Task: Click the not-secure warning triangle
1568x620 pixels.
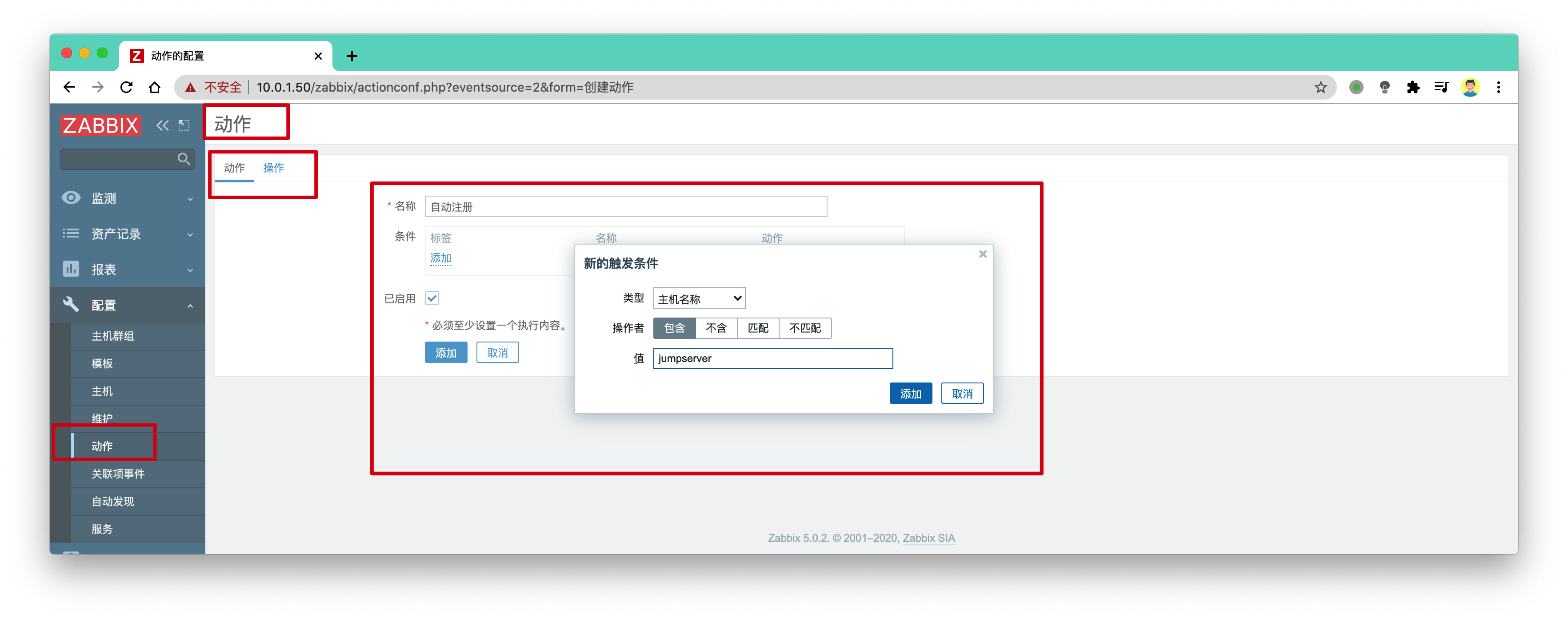Action: (191, 87)
